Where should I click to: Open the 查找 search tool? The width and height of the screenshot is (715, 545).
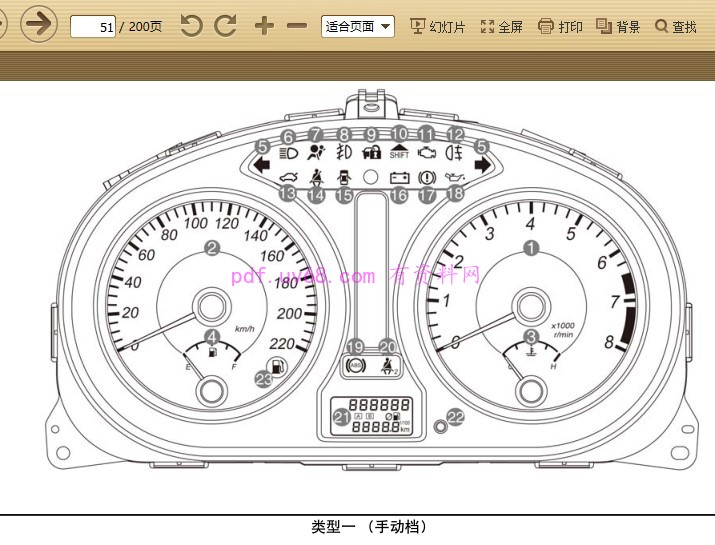[676, 27]
